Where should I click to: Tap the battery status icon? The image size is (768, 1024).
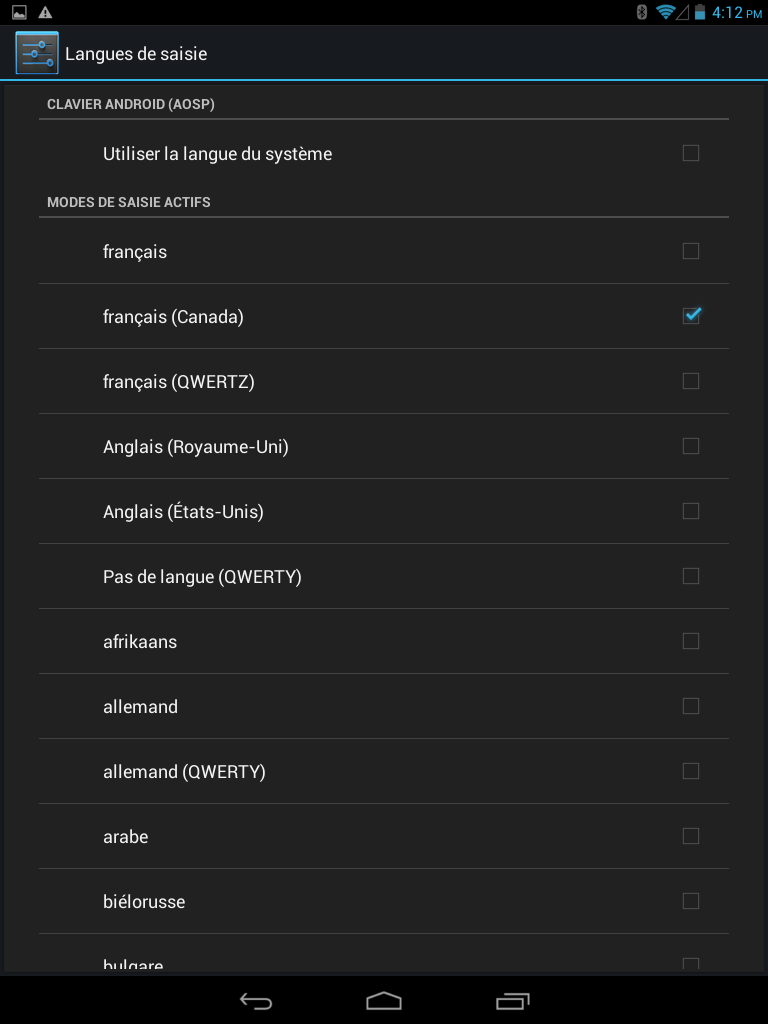click(699, 12)
